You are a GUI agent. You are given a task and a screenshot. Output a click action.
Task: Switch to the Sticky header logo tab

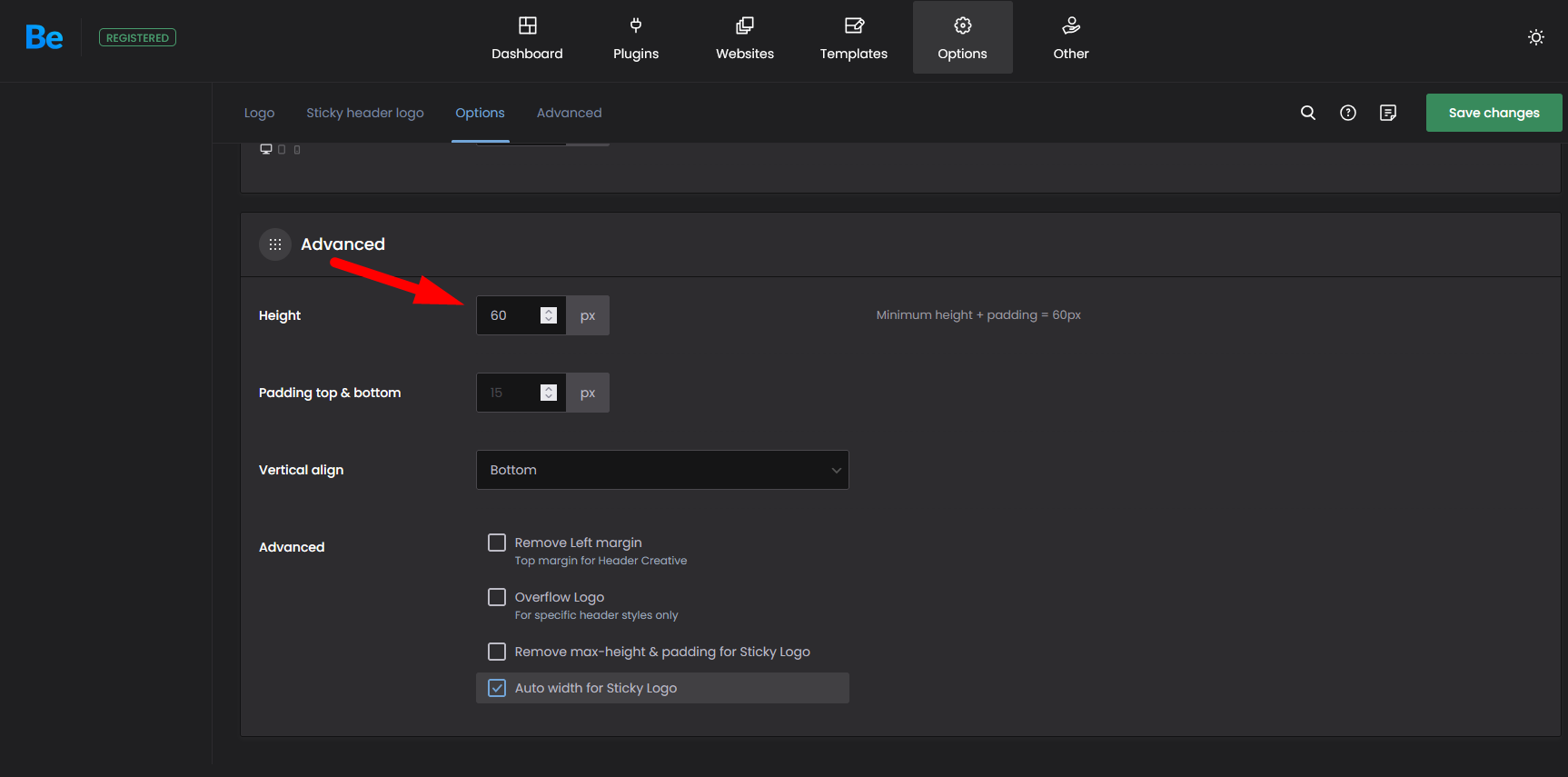pyautogui.click(x=365, y=113)
